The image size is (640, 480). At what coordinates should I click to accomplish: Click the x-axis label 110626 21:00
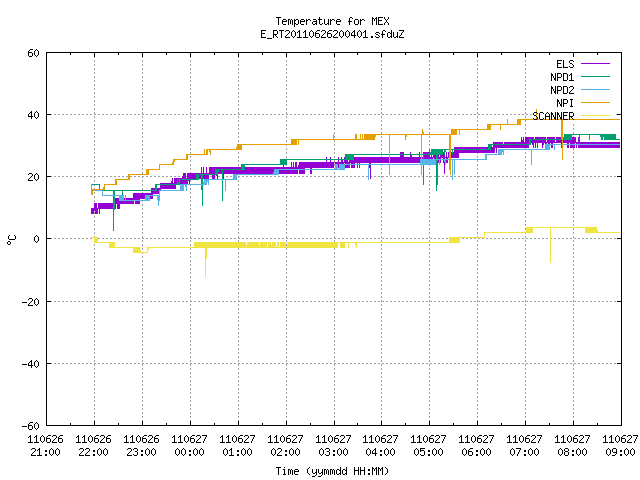coord(45,446)
